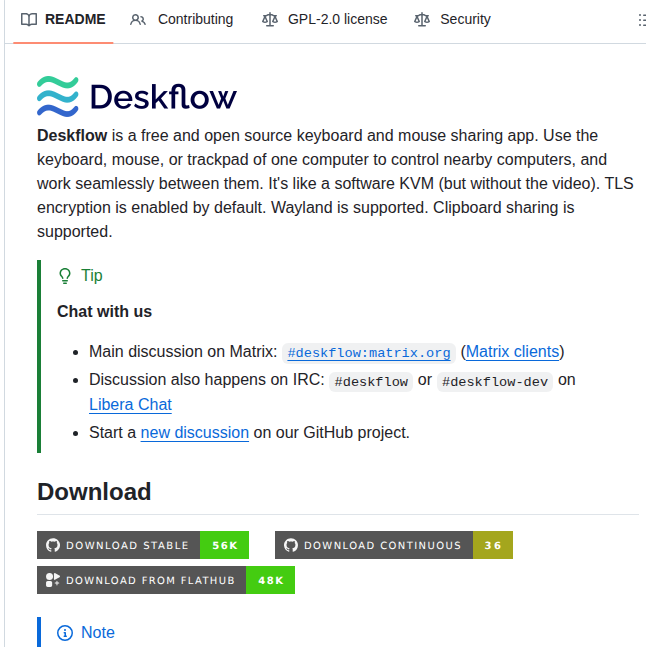Click the Download from Flathub badge

click(x=166, y=580)
